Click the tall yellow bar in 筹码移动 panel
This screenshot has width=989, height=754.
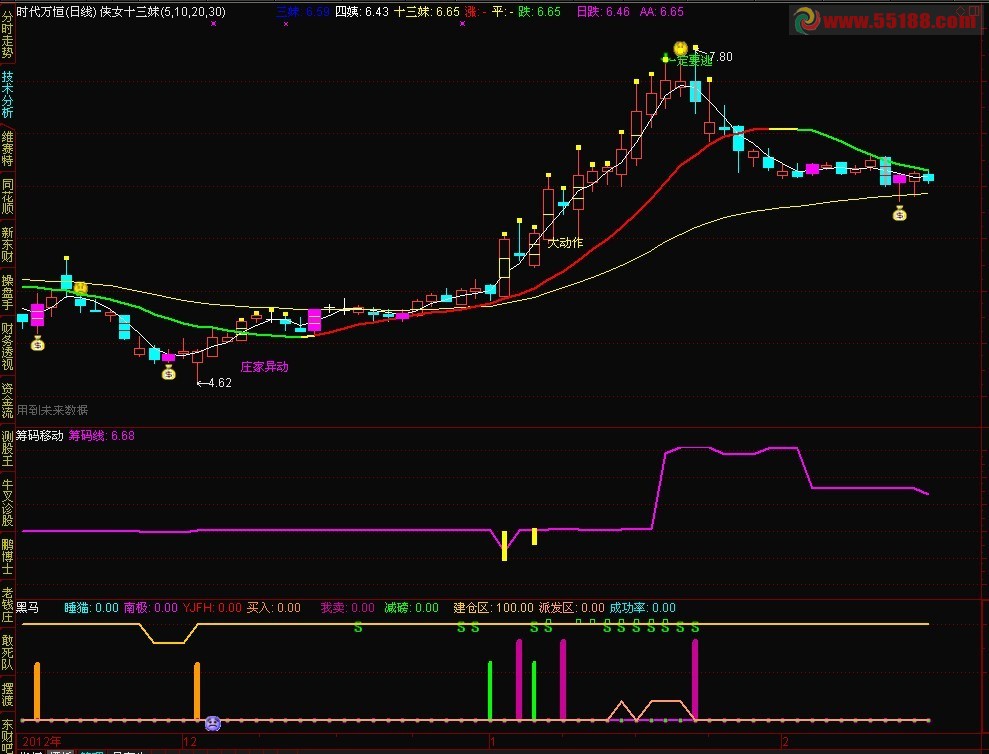[505, 545]
